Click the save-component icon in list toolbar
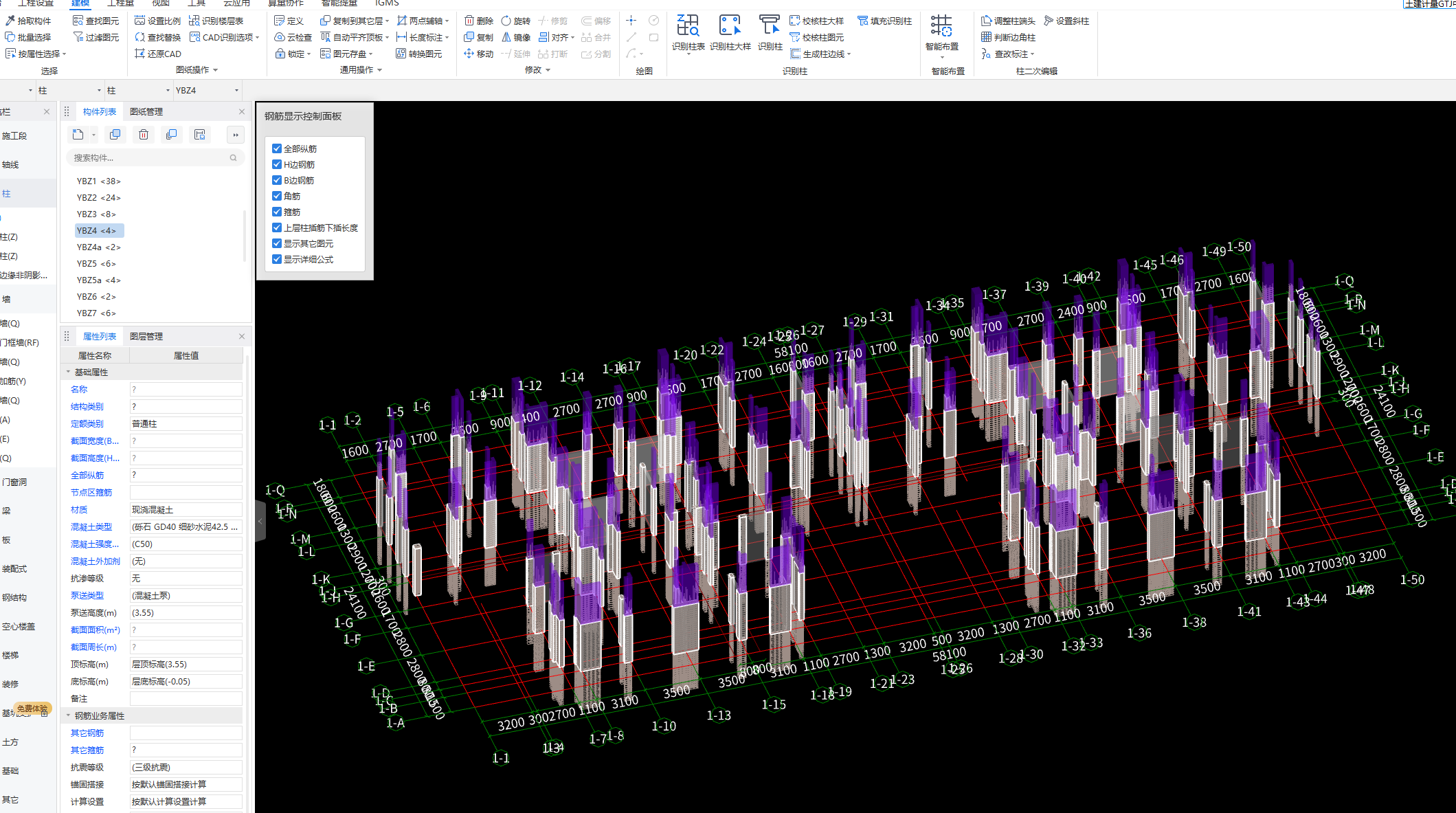This screenshot has width=1456, height=813. [x=200, y=135]
